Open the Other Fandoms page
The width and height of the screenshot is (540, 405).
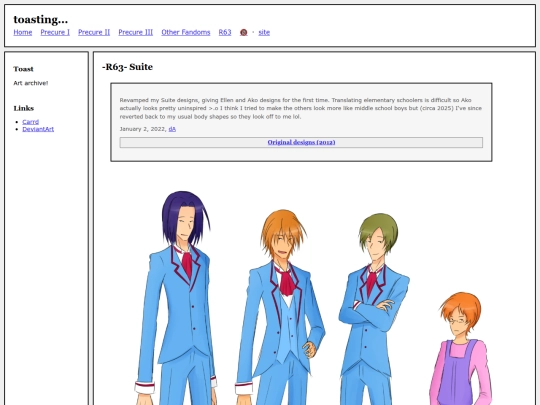point(186,32)
